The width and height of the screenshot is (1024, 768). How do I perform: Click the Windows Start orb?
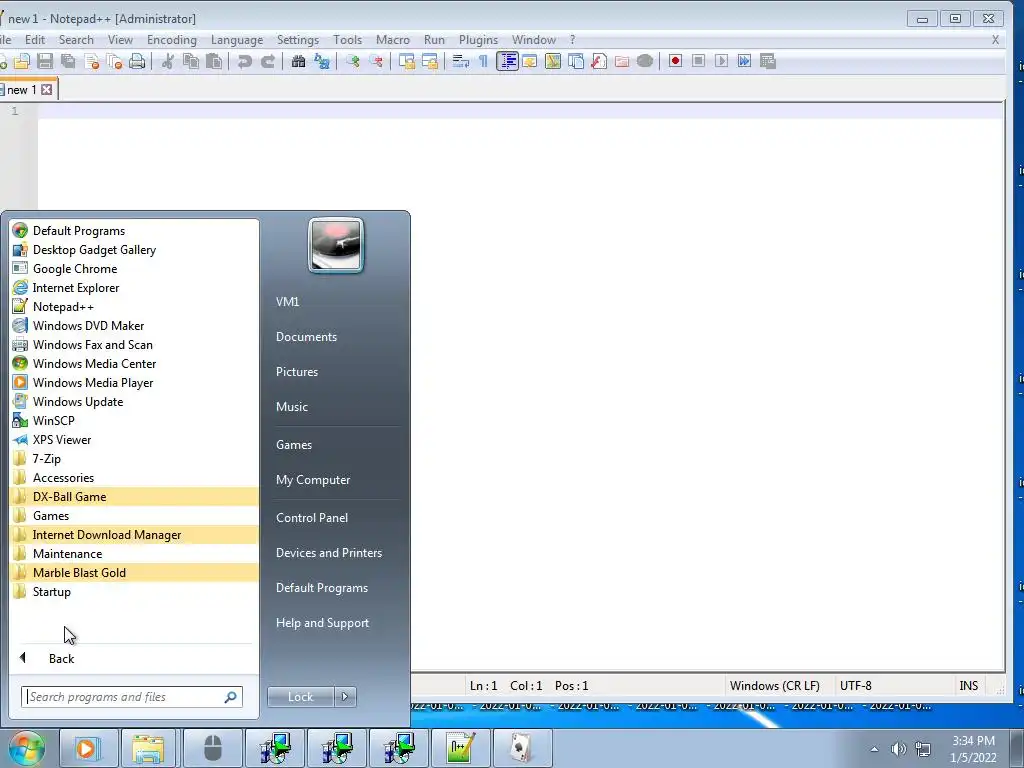(26, 748)
